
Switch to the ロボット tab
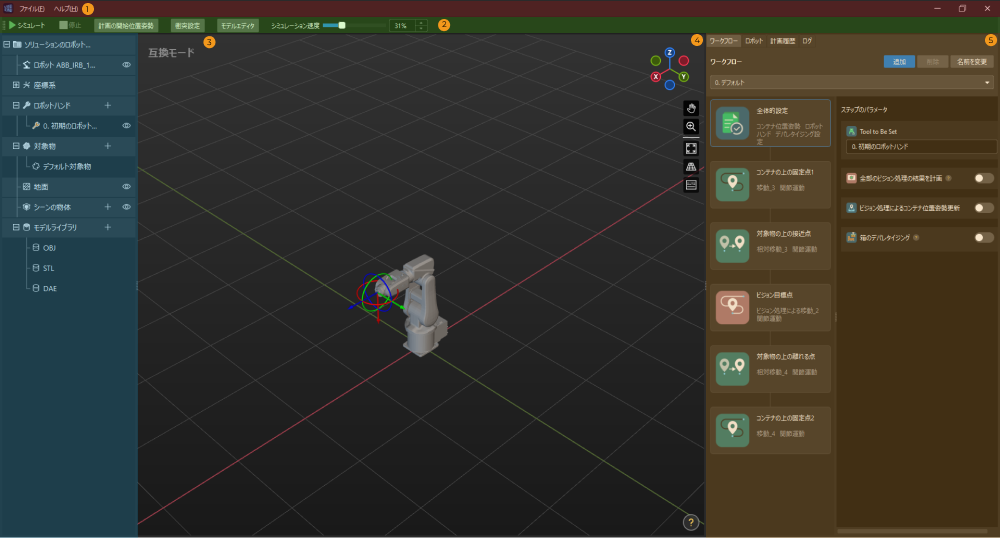point(754,41)
